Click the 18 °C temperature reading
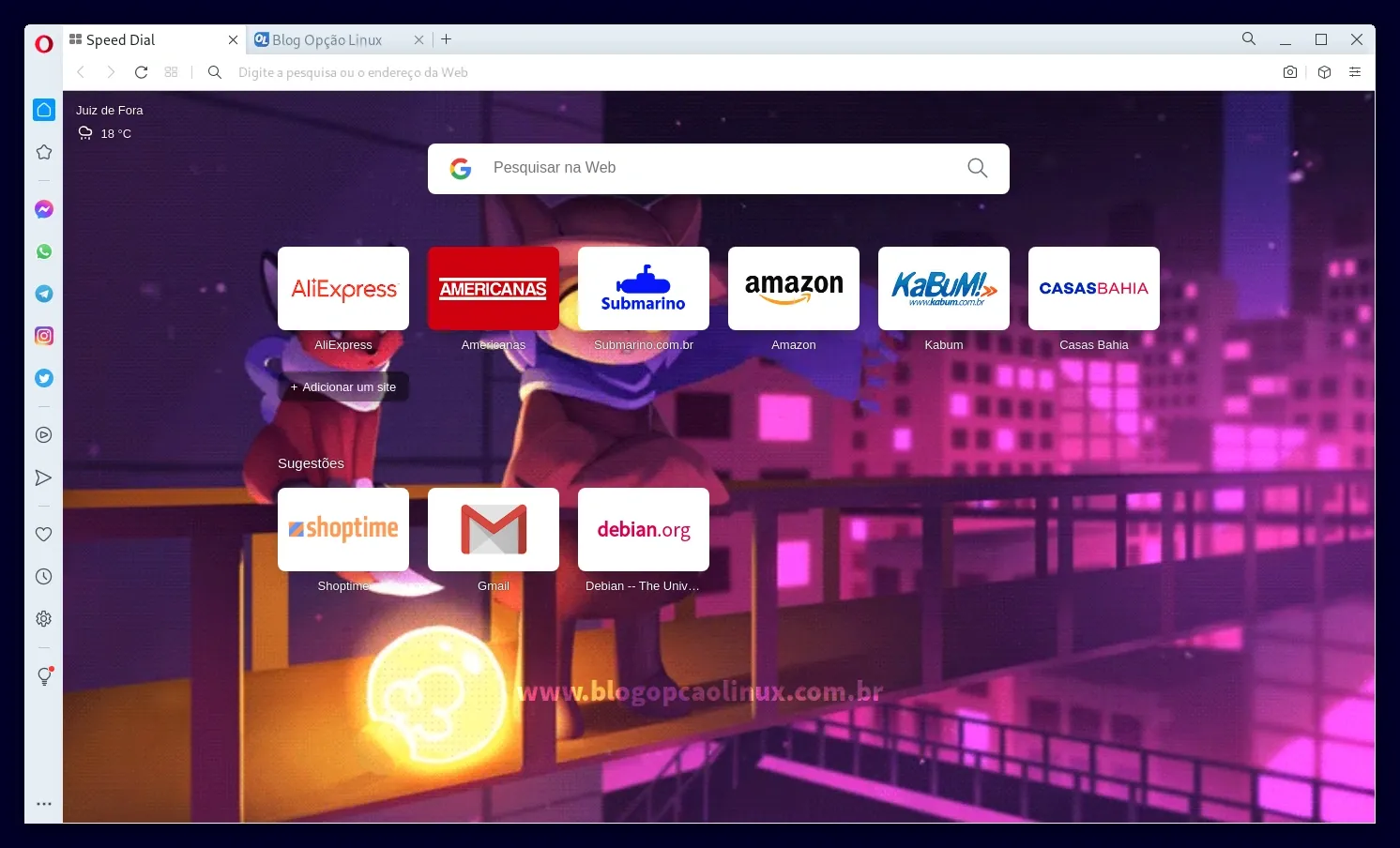 point(116,134)
